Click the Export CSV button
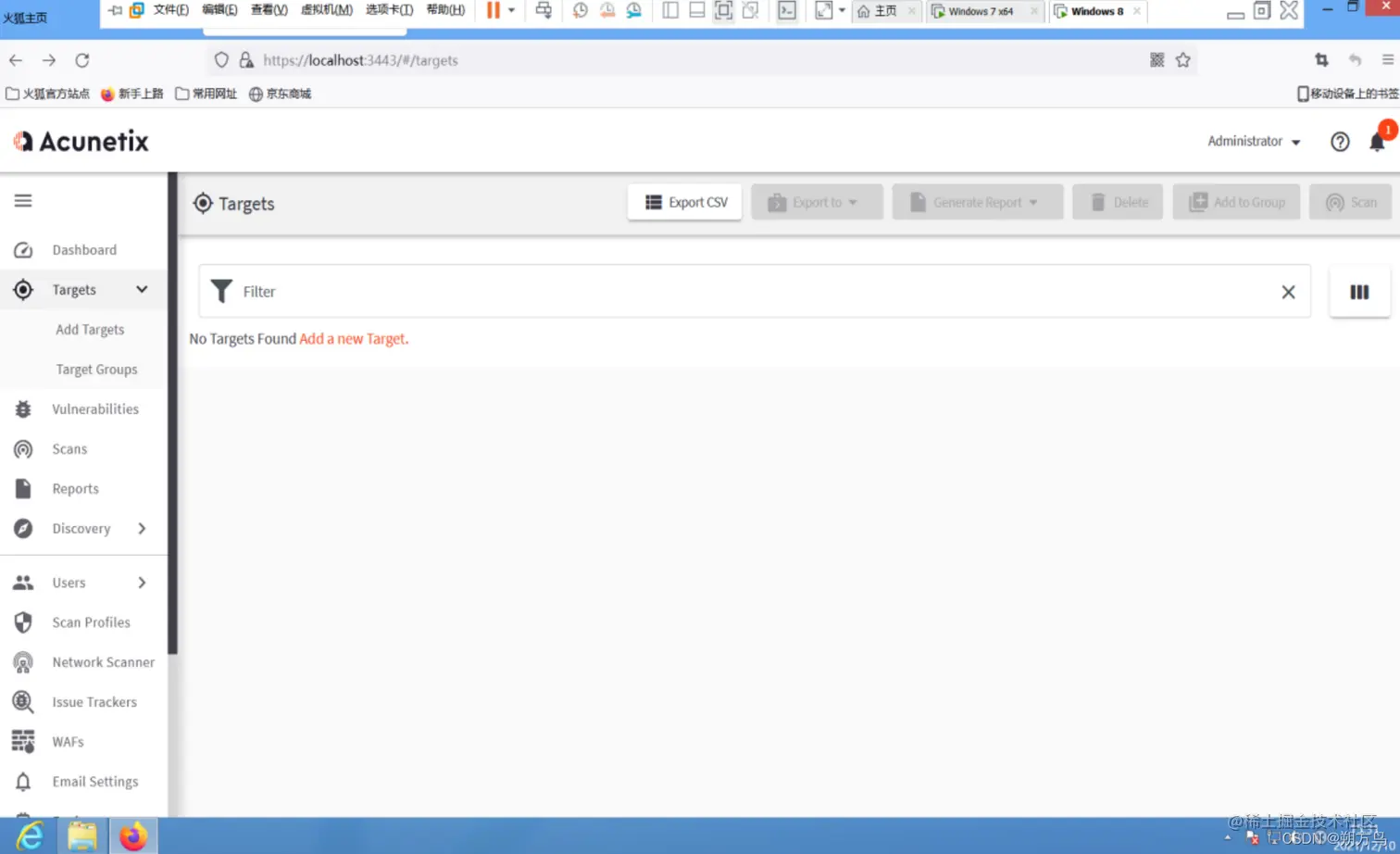Viewport: 1400px width, 854px height. pos(685,202)
